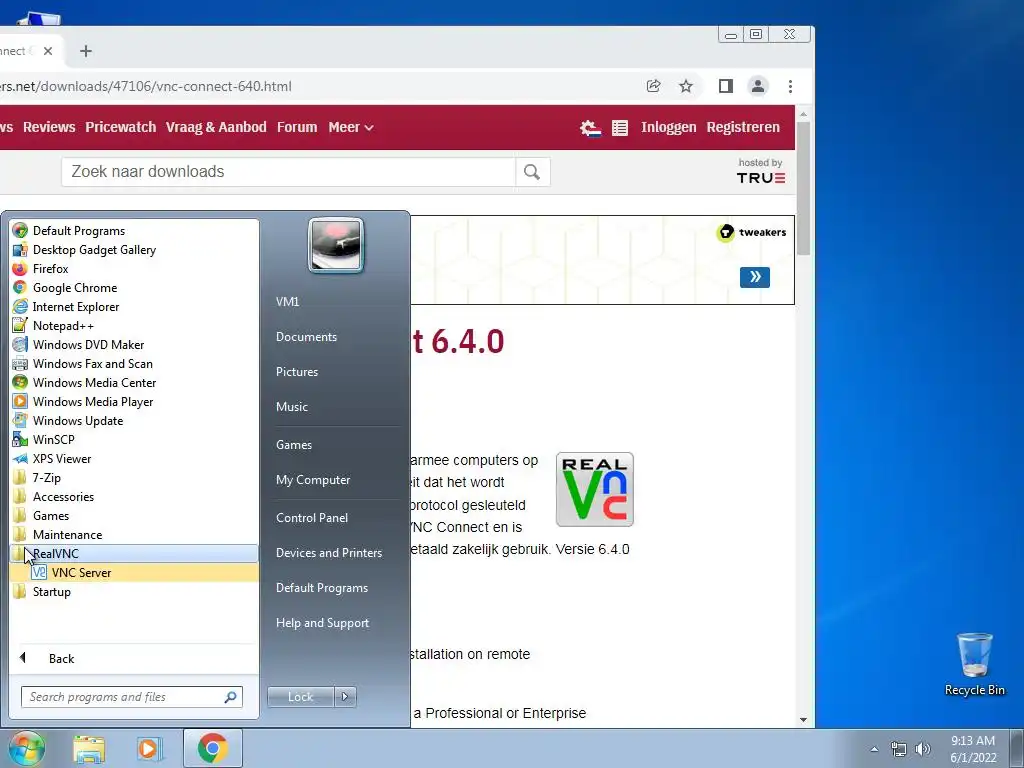
Task: Open the volume speaker tray icon
Action: (x=923, y=749)
